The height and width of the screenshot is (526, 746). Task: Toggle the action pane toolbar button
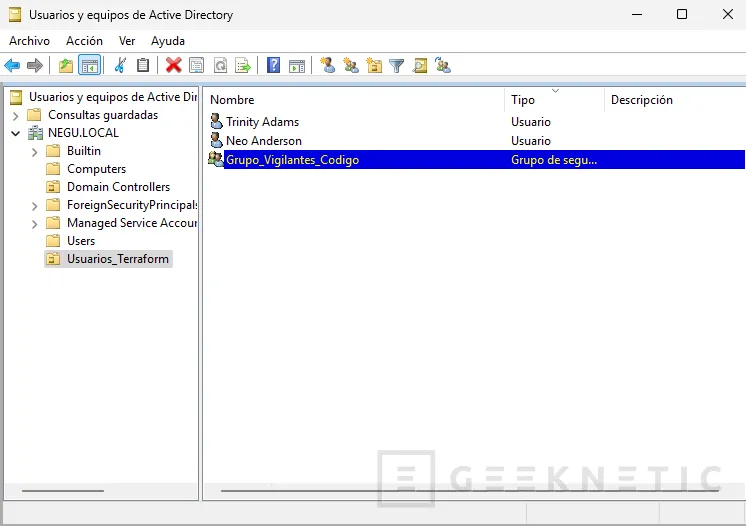(297, 65)
